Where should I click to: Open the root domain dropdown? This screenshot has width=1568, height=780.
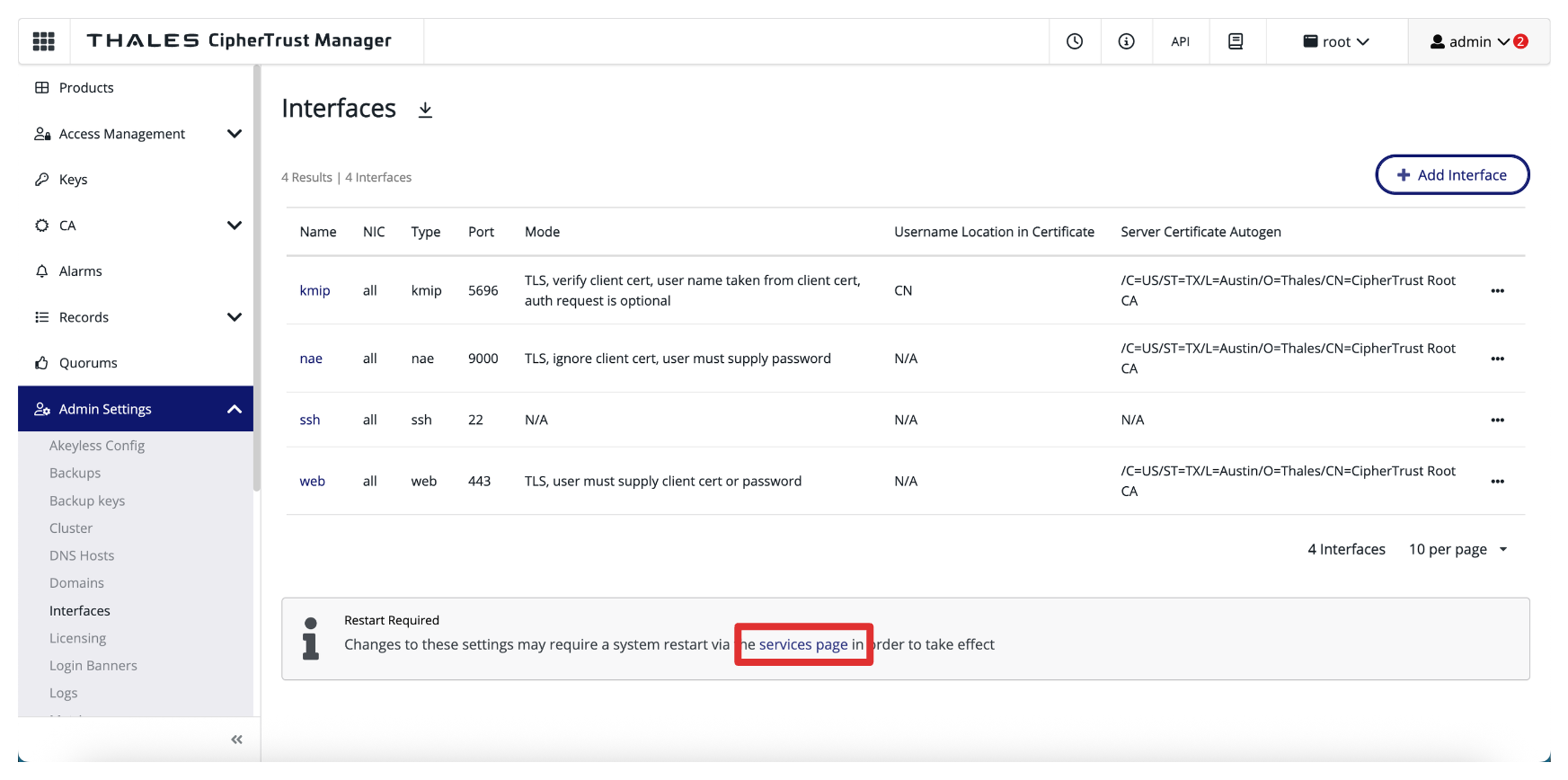(1336, 41)
